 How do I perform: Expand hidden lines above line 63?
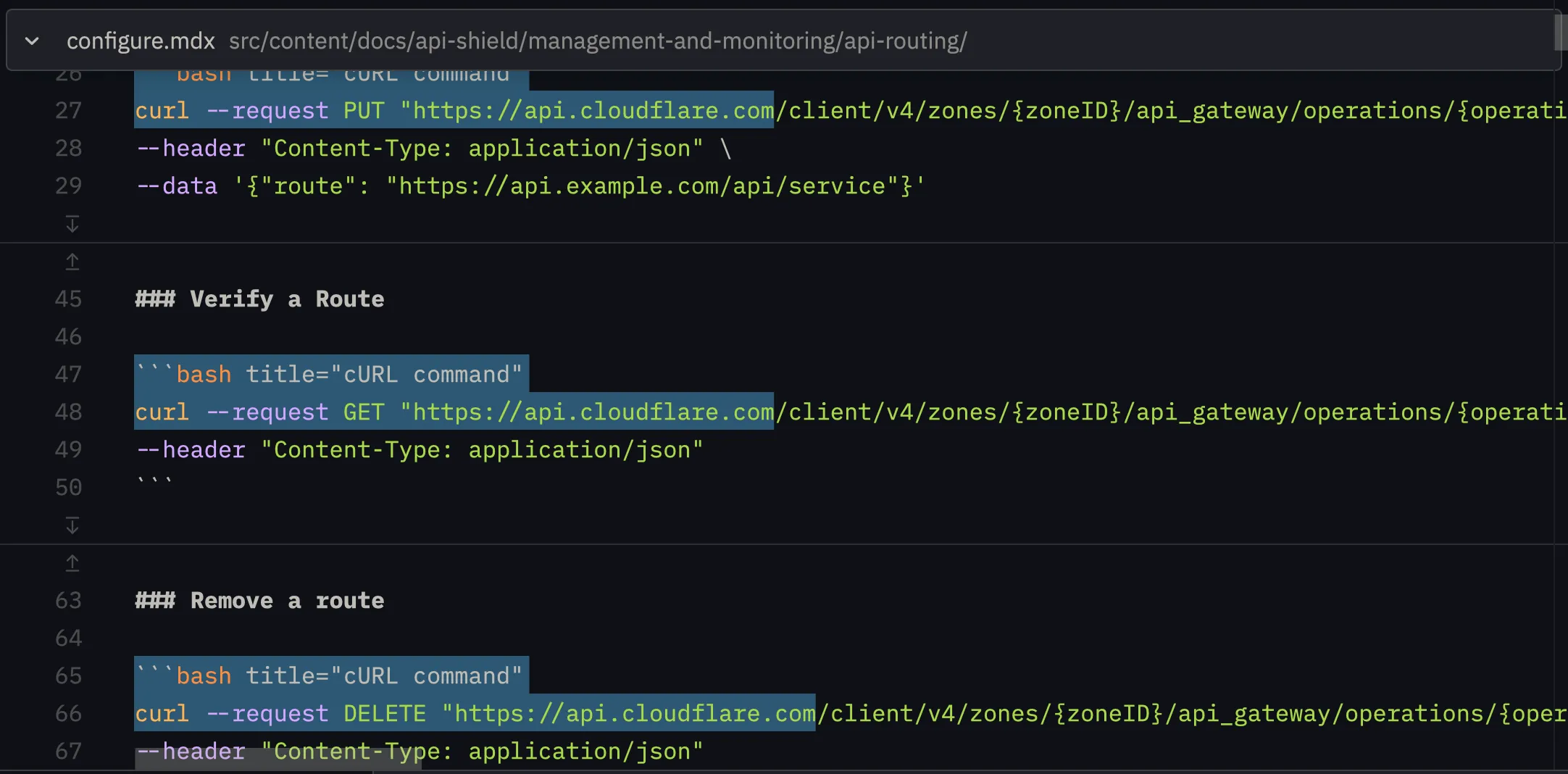click(x=72, y=563)
